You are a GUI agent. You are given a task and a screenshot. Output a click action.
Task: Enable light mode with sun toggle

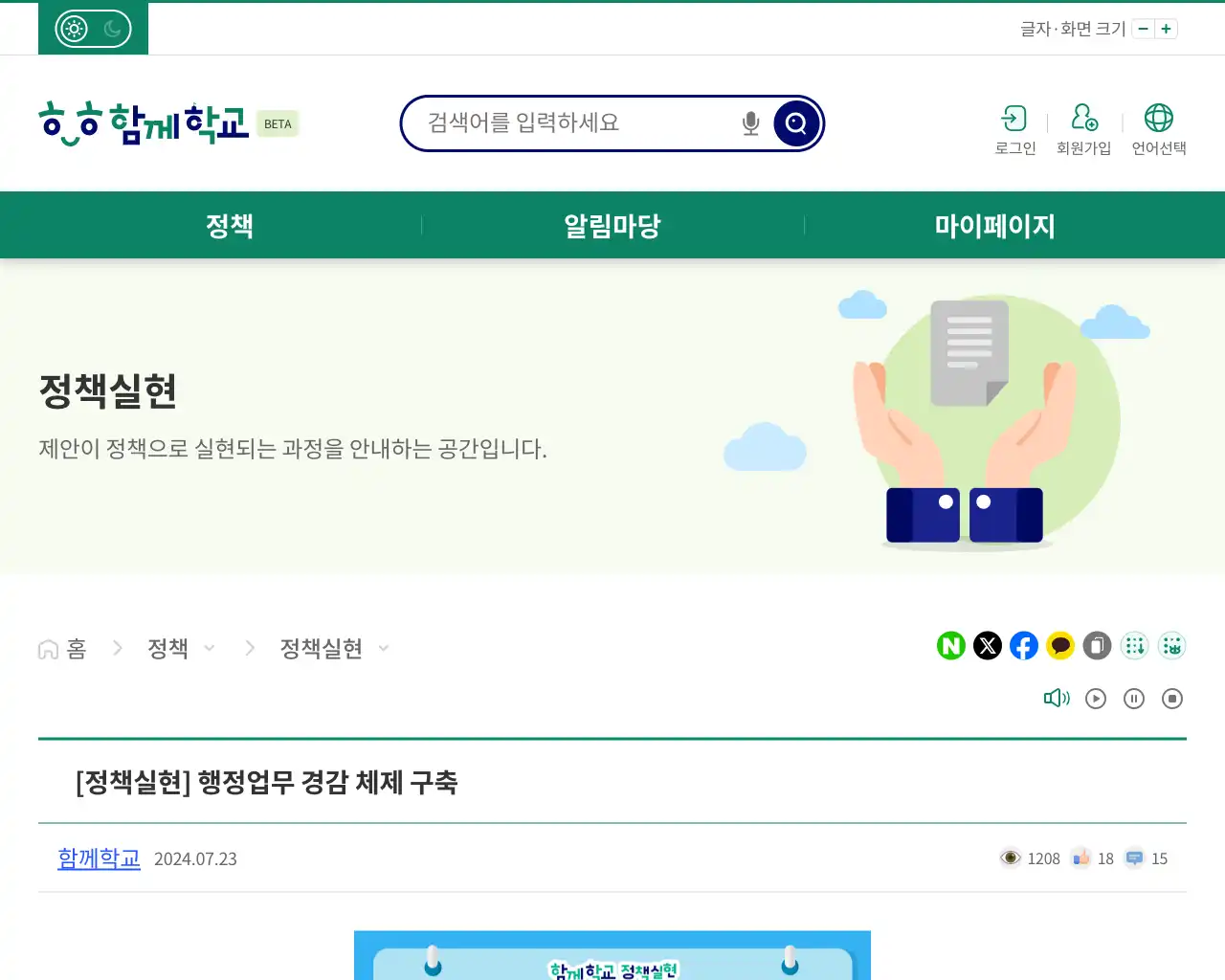[73, 29]
